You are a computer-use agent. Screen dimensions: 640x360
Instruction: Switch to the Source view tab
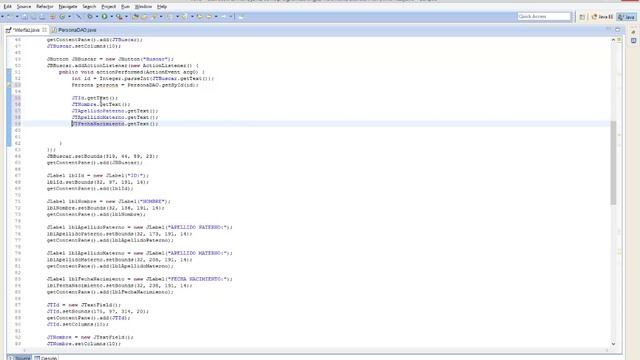[x=20, y=358]
